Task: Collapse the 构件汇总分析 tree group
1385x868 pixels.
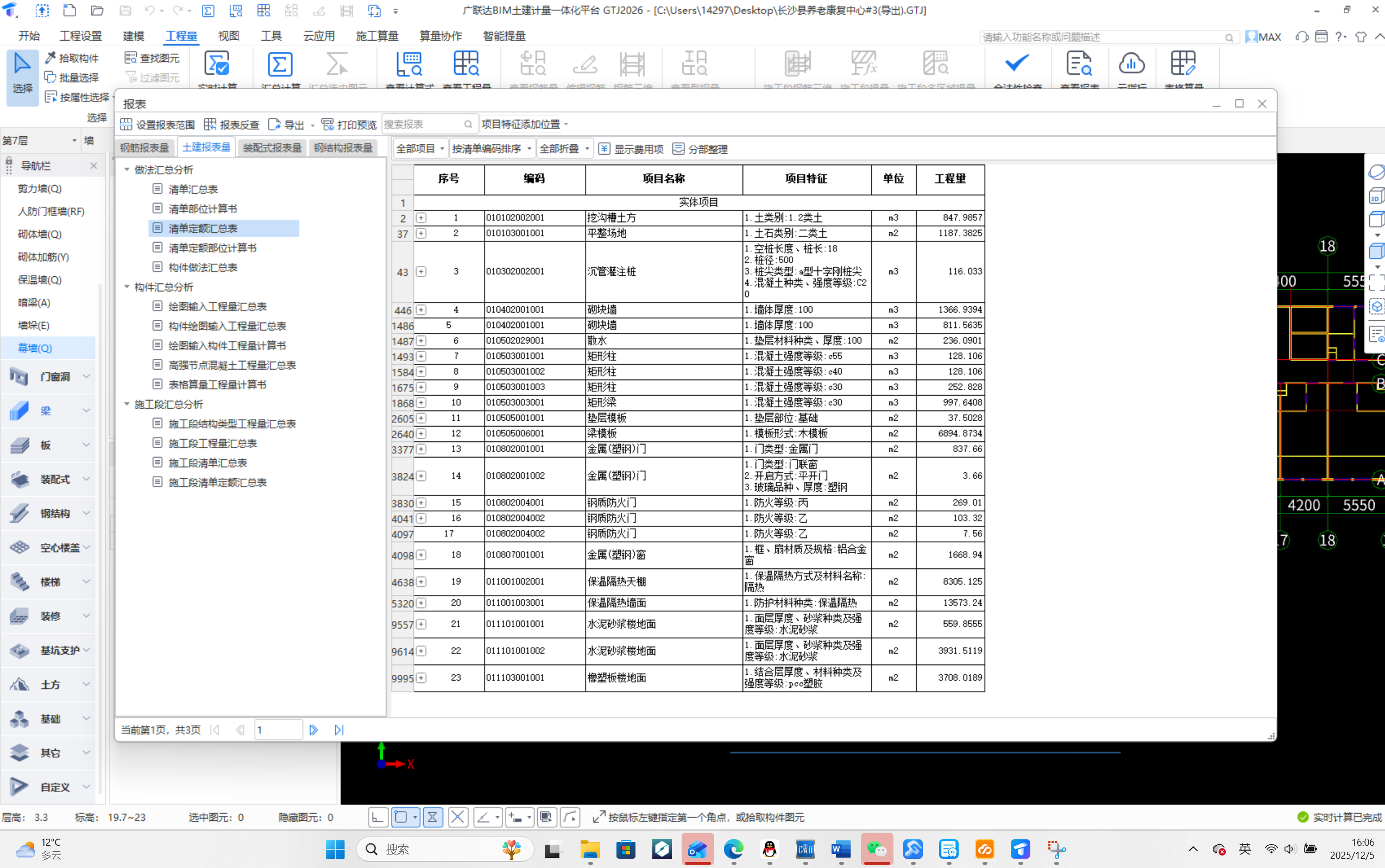Action: pyautogui.click(x=127, y=287)
